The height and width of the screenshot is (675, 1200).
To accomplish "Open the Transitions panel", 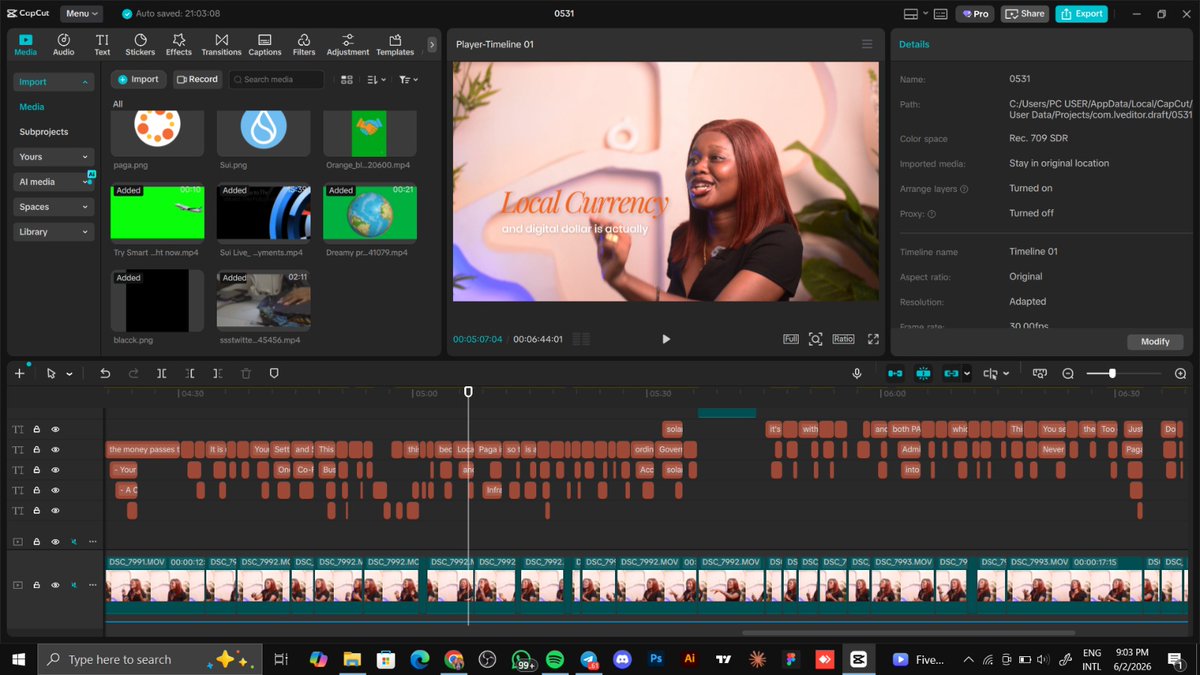I will (221, 44).
